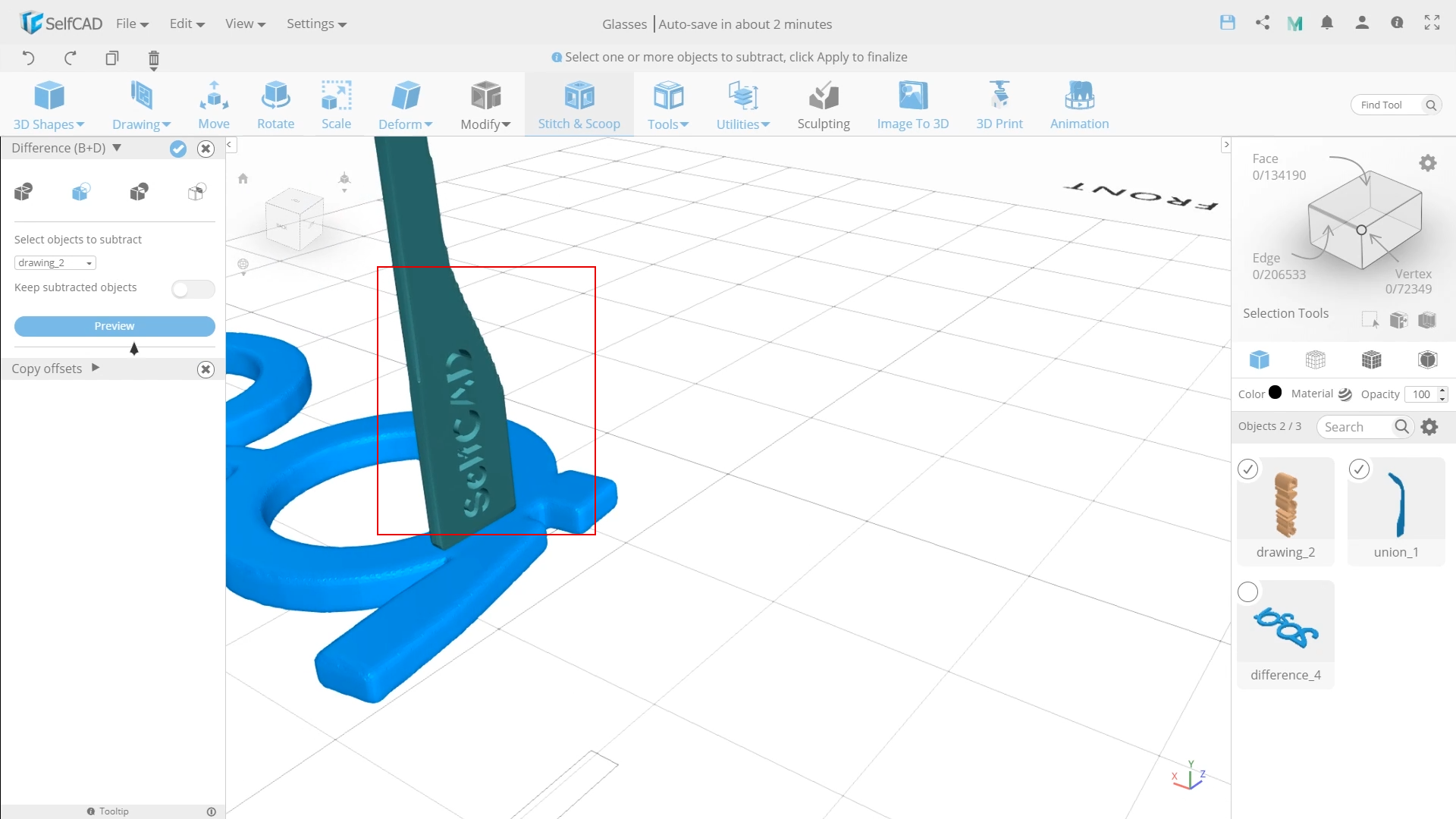Click the share icon
Viewport: 1456px width, 819px height.
pos(1263,23)
